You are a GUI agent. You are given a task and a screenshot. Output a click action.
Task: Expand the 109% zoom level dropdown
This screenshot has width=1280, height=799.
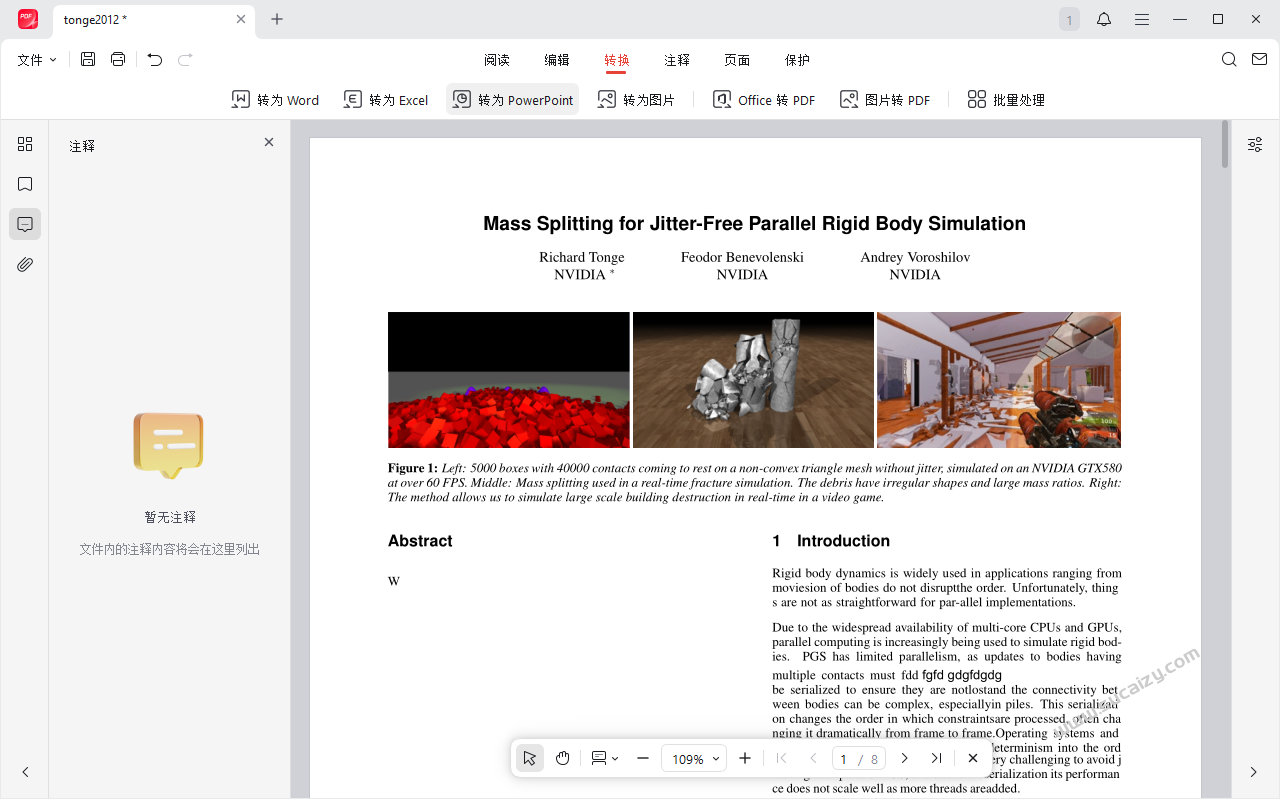pos(694,759)
